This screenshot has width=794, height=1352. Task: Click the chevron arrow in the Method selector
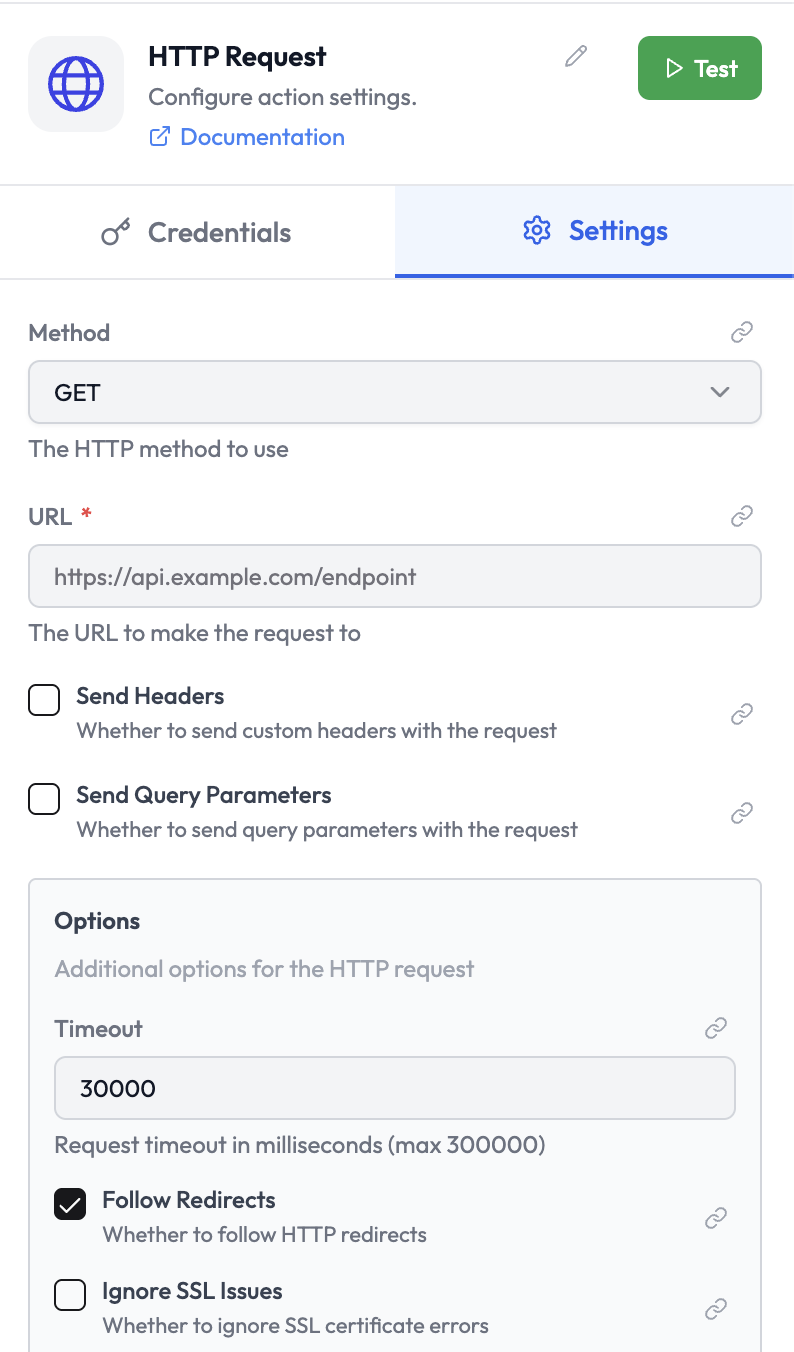point(719,392)
